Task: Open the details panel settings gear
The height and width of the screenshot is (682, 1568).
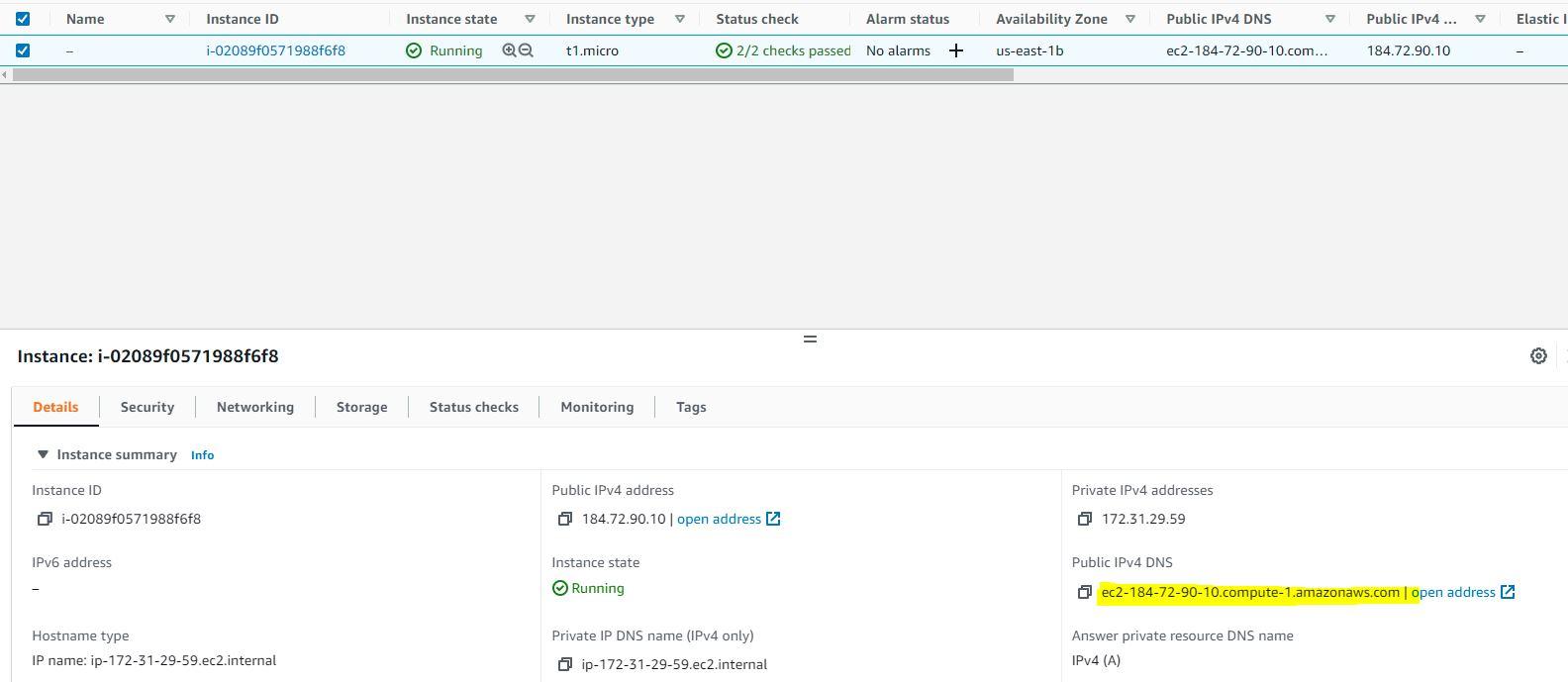Action: [1538, 356]
